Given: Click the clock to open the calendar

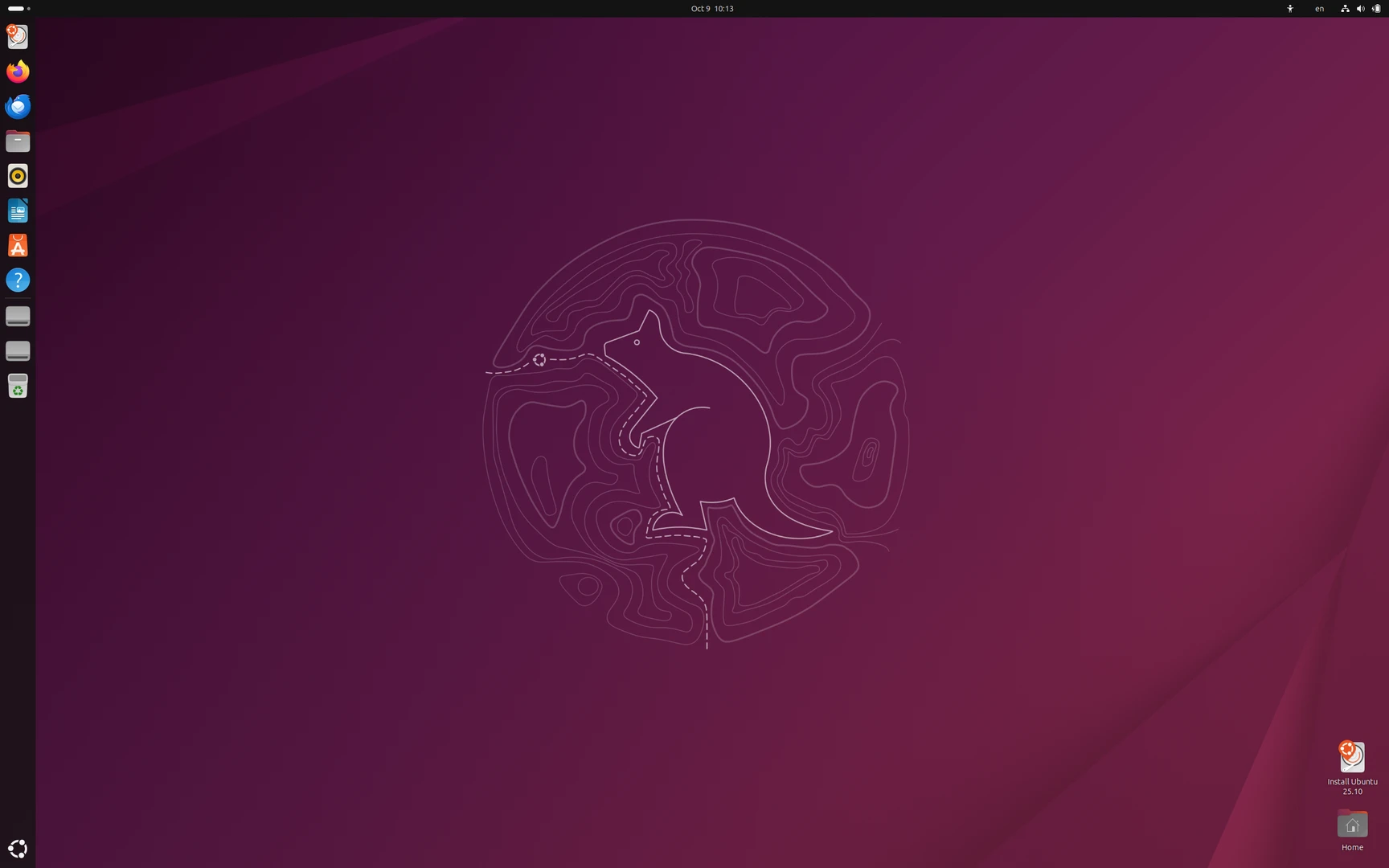Looking at the screenshot, I should [711, 8].
